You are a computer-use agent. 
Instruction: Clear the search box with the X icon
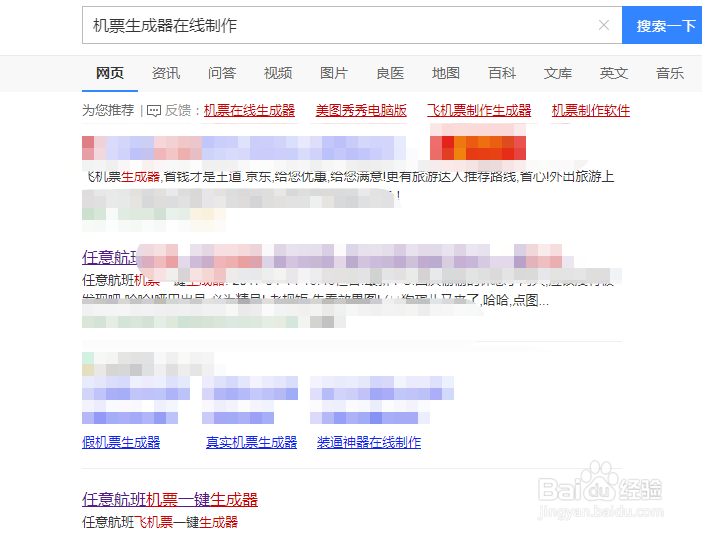[604, 25]
